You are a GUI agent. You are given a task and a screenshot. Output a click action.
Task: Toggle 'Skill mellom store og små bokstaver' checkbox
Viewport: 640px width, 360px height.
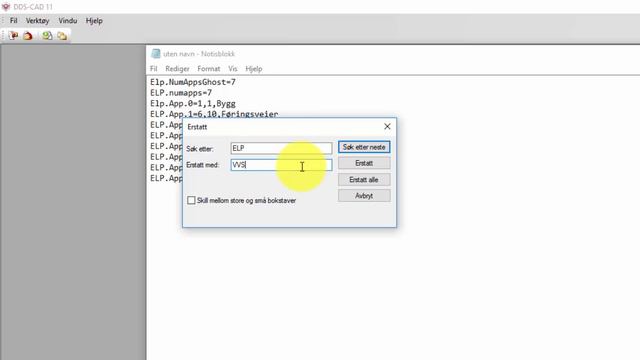click(191, 200)
